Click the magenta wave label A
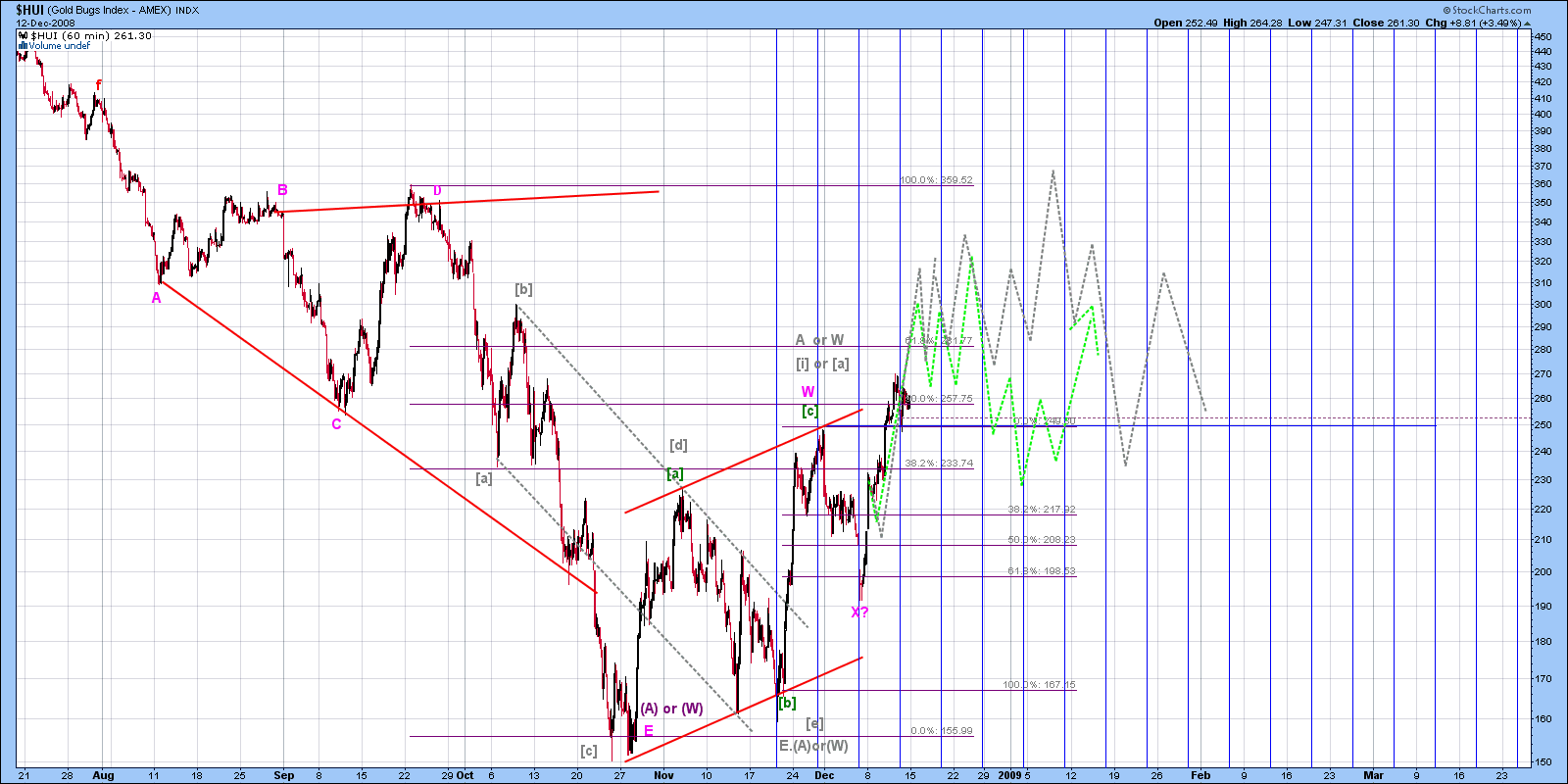This screenshot has width=1568, height=784. [x=156, y=298]
